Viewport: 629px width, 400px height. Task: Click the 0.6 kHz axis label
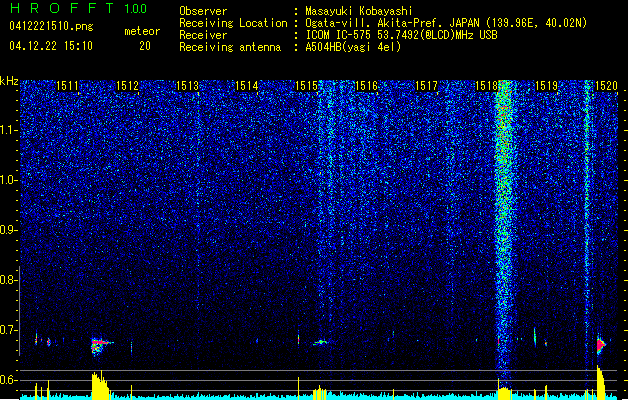coord(8,380)
